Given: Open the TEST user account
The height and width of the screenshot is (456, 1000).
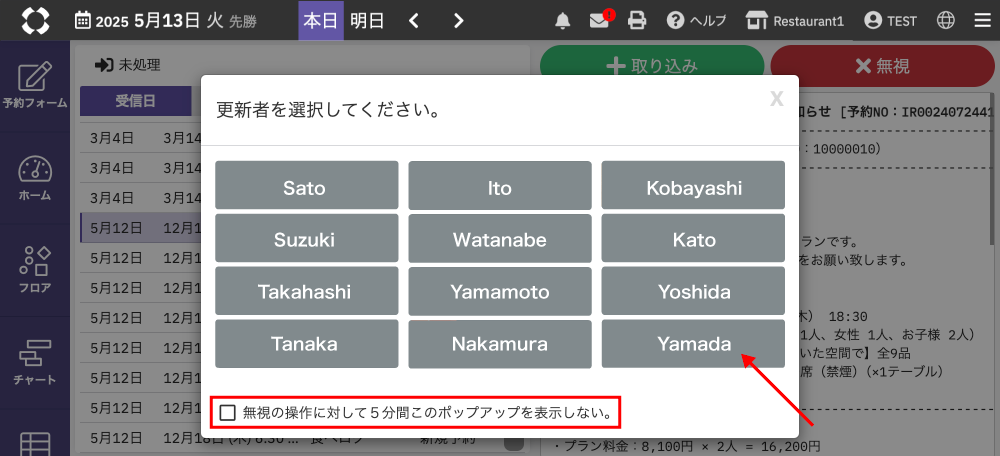Looking at the screenshot, I should click(x=890, y=21).
